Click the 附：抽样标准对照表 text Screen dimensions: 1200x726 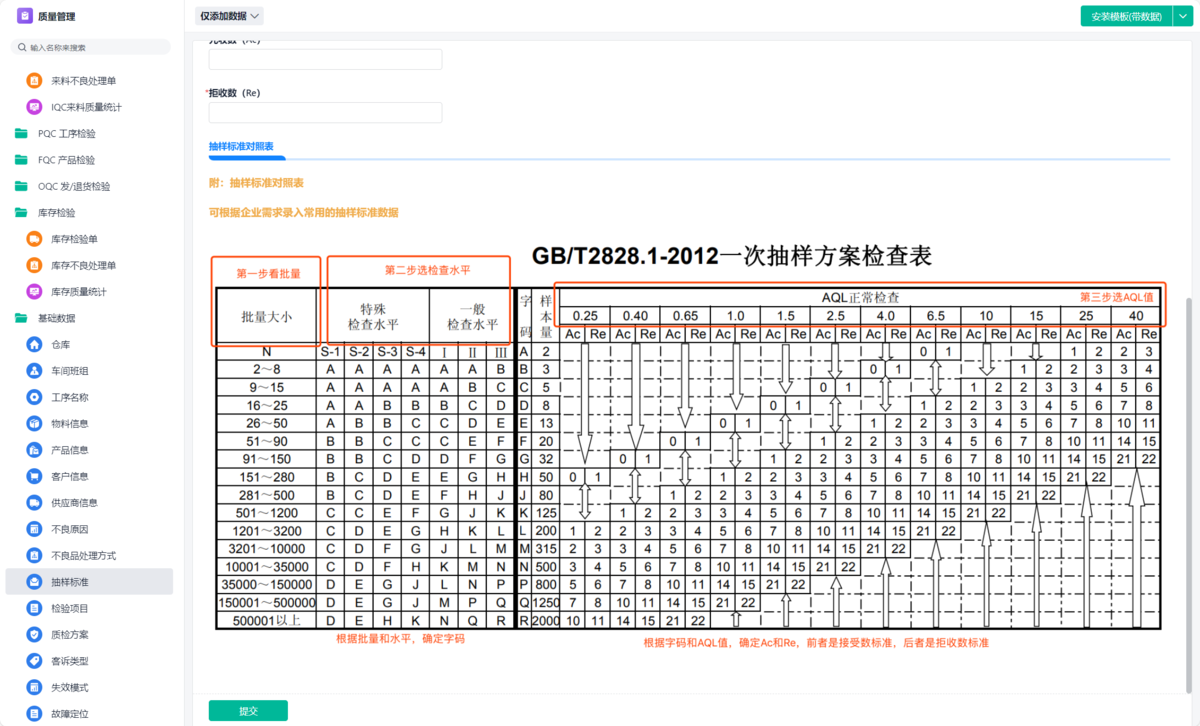click(256, 183)
